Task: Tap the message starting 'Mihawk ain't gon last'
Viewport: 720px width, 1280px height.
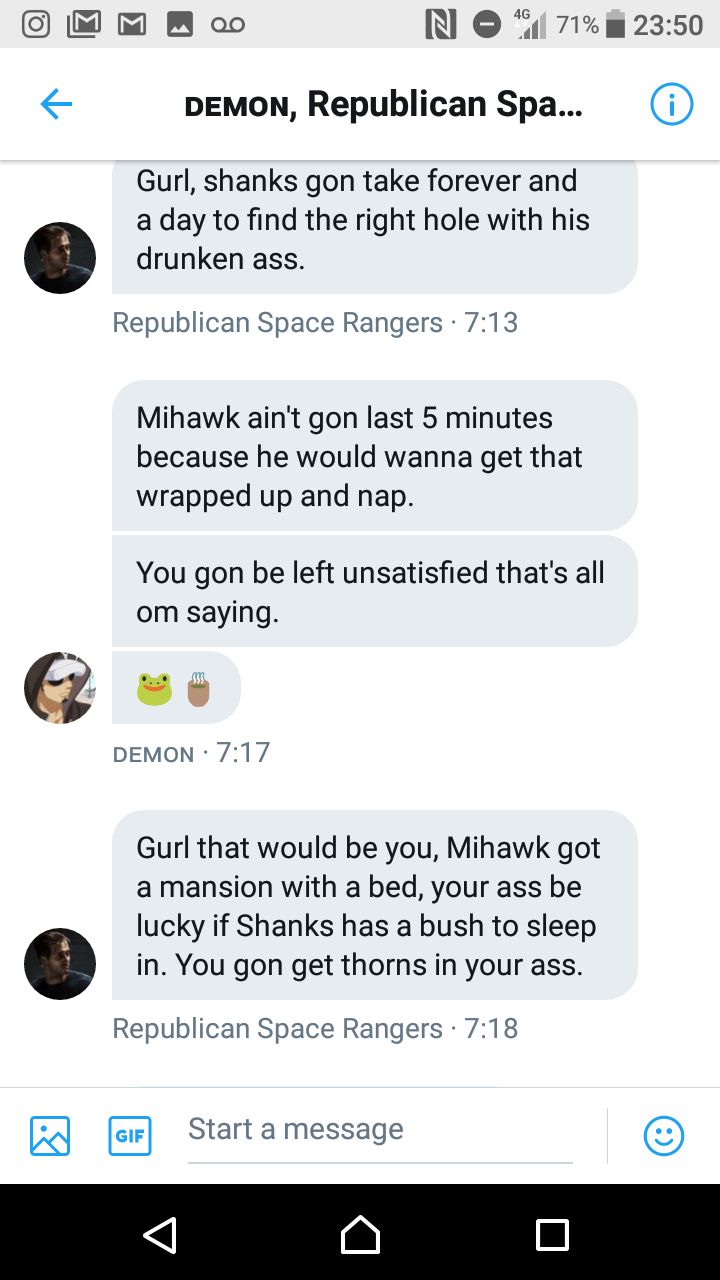Action: coord(374,456)
